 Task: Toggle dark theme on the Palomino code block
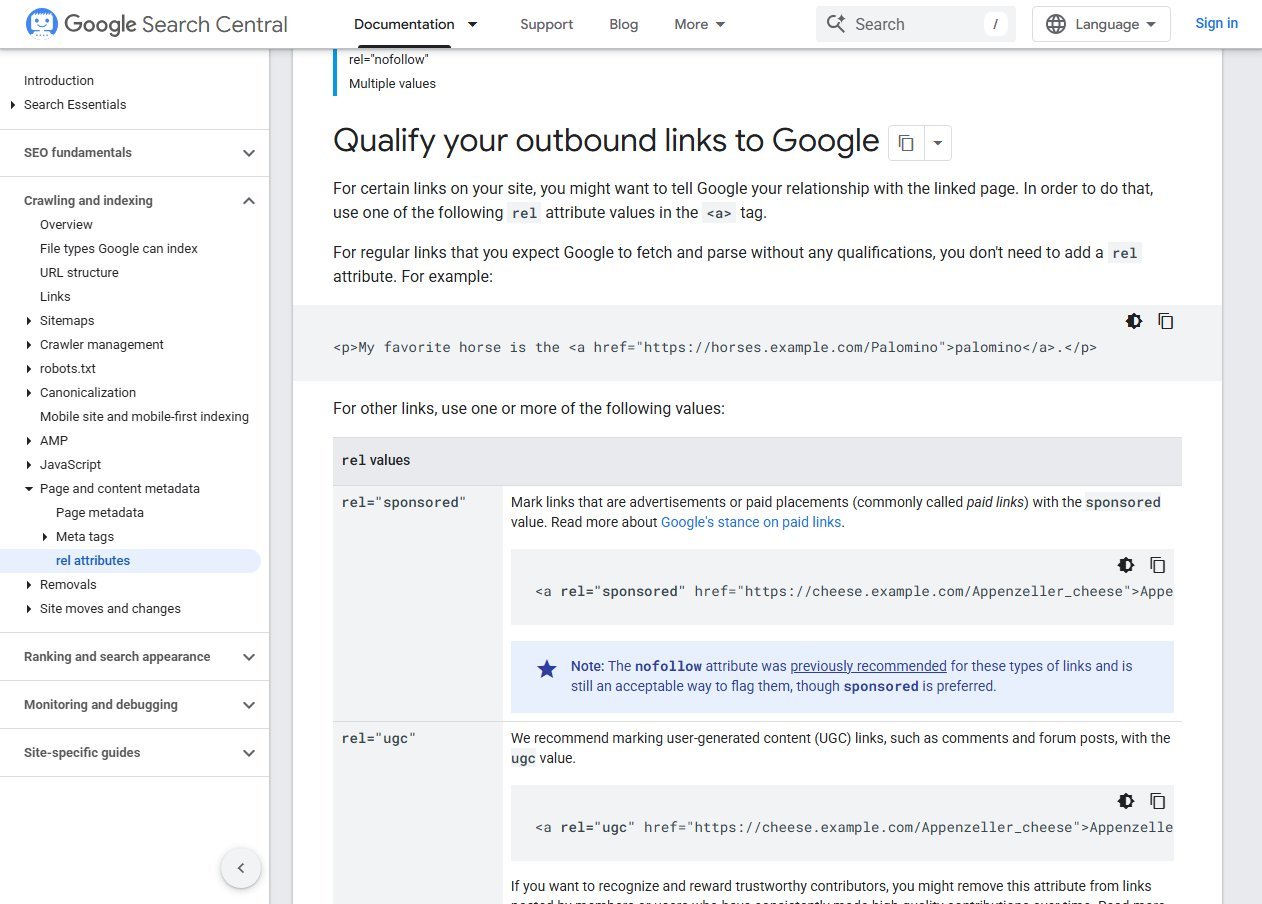point(1134,321)
